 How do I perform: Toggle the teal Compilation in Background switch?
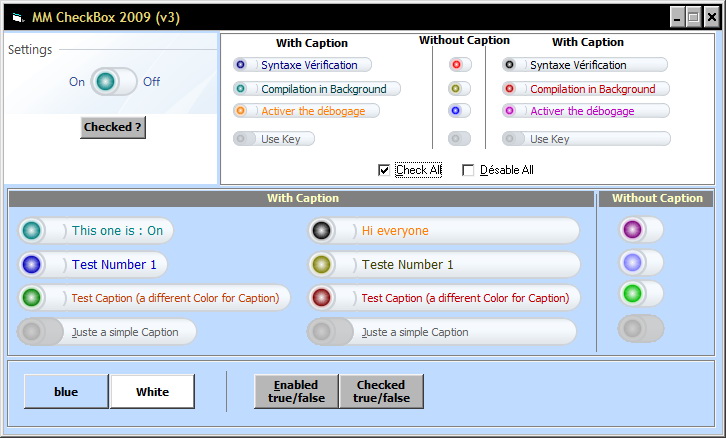[x=241, y=89]
